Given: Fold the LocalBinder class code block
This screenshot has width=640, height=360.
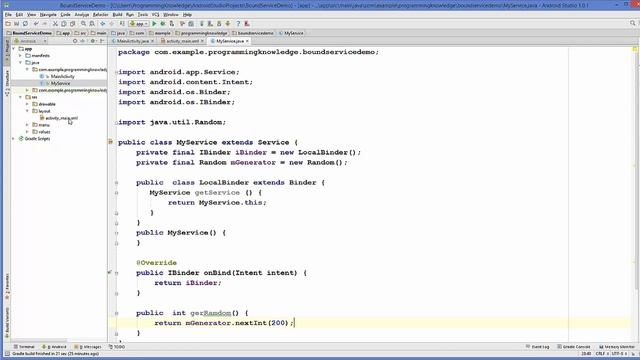Looking at the screenshot, I should (116, 182).
